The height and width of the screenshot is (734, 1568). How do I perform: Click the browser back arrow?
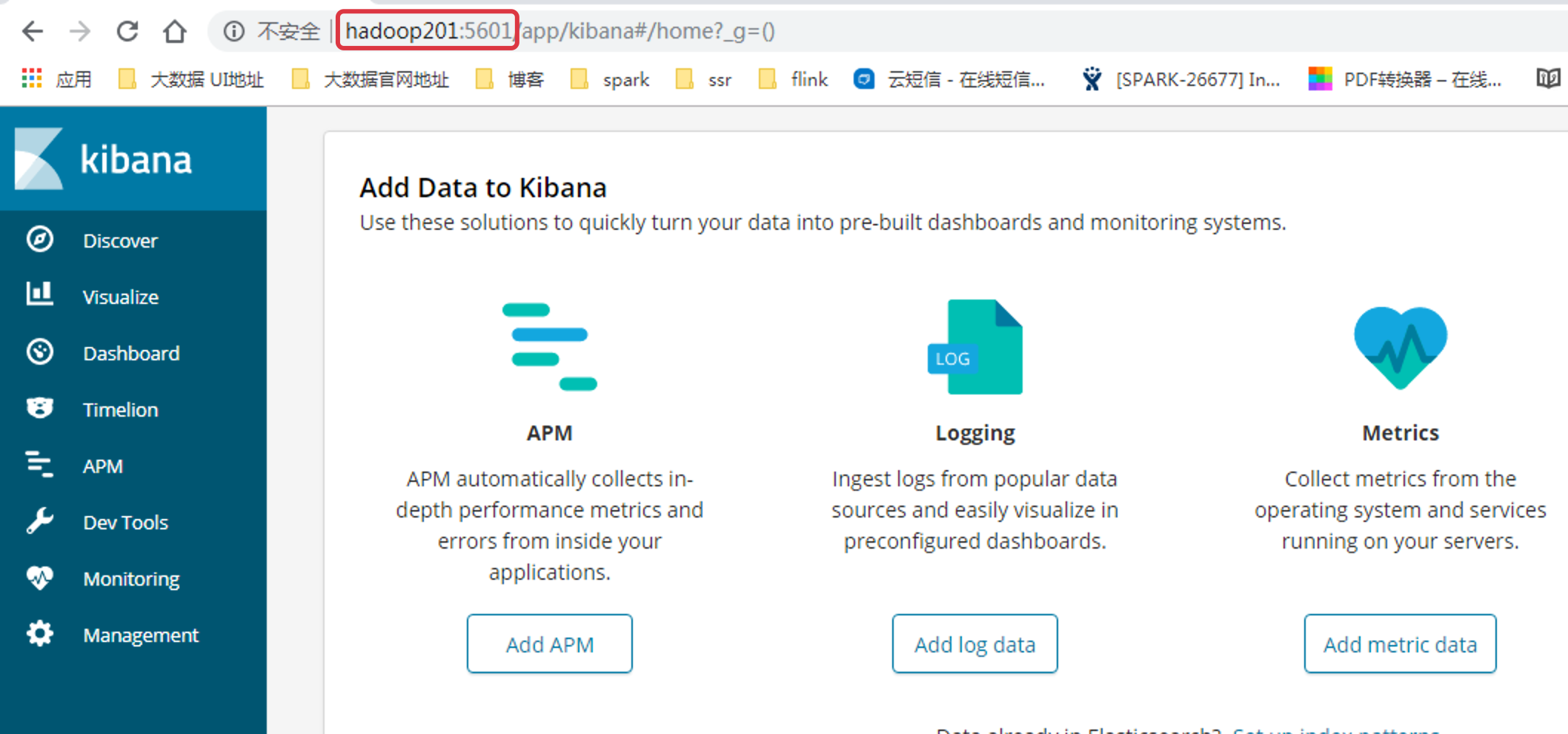pos(33,31)
